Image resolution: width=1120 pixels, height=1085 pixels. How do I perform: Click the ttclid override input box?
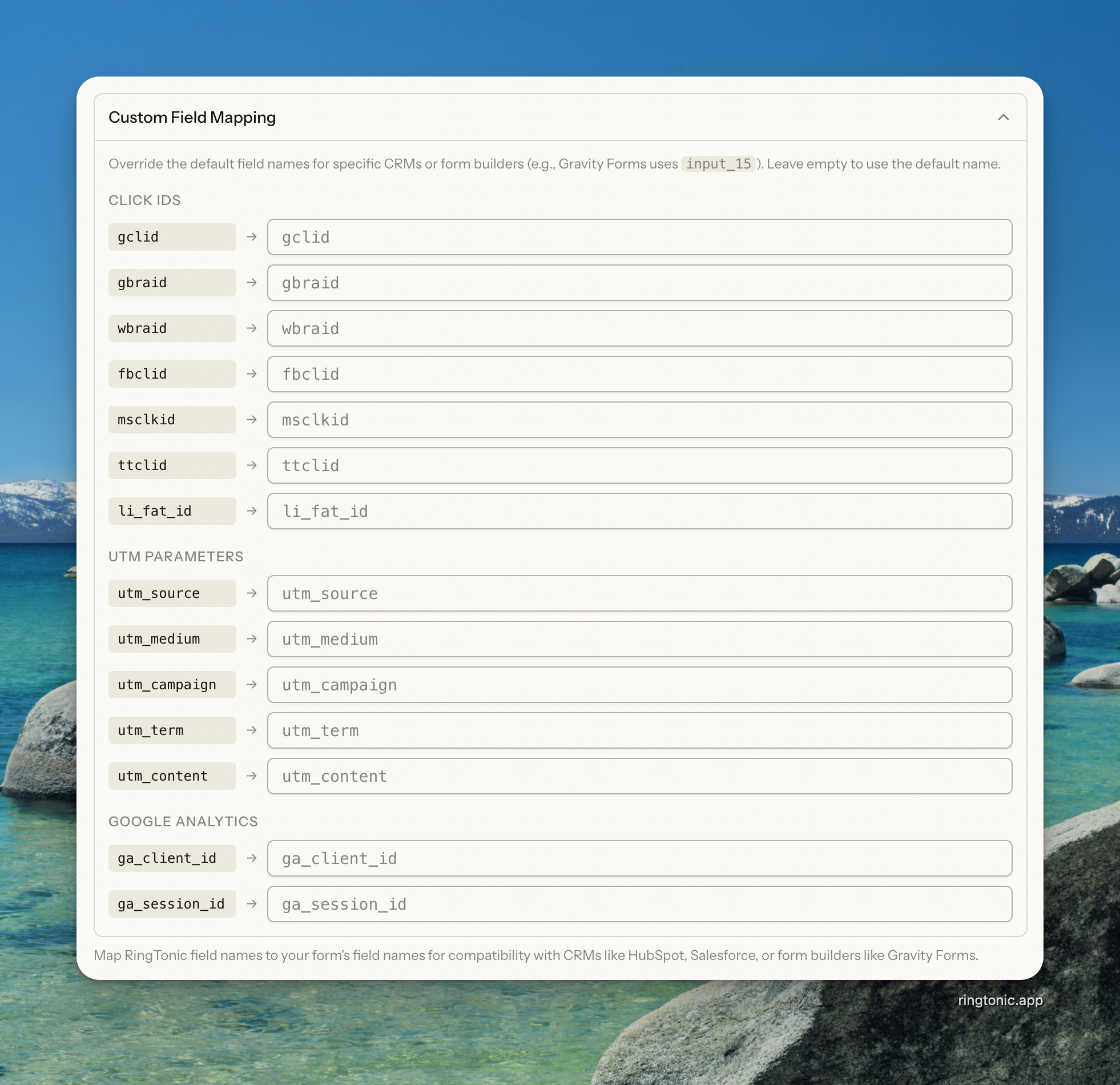click(639, 465)
